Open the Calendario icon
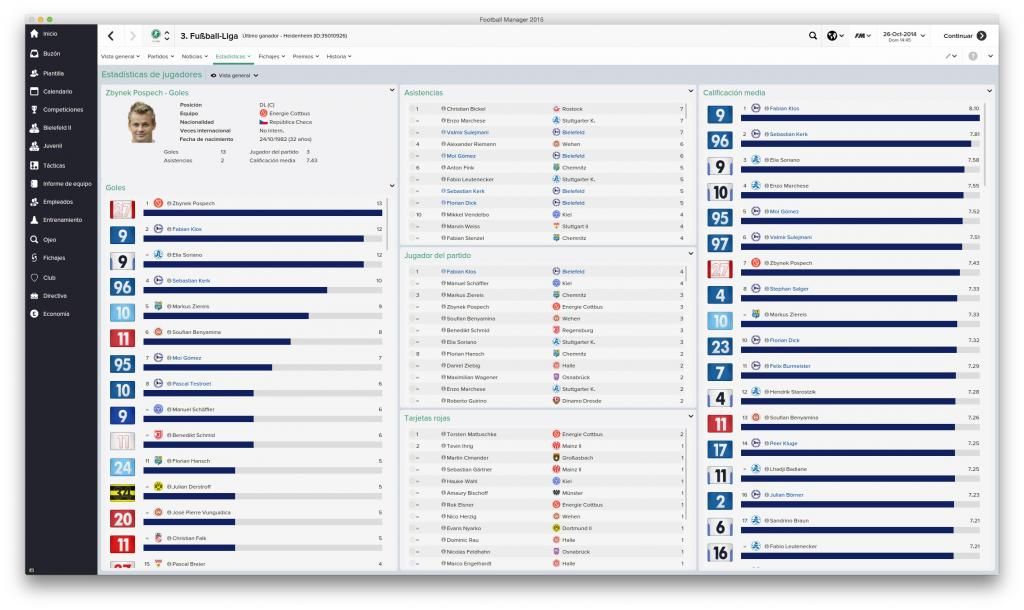1024x610 pixels. coord(34,91)
